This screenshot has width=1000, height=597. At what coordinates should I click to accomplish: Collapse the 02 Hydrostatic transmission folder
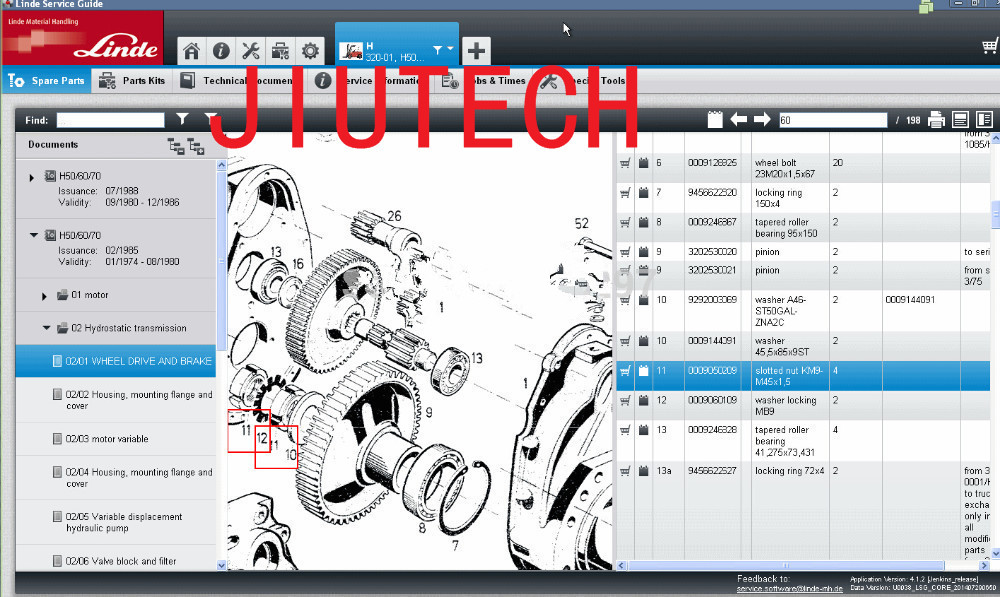click(x=44, y=328)
